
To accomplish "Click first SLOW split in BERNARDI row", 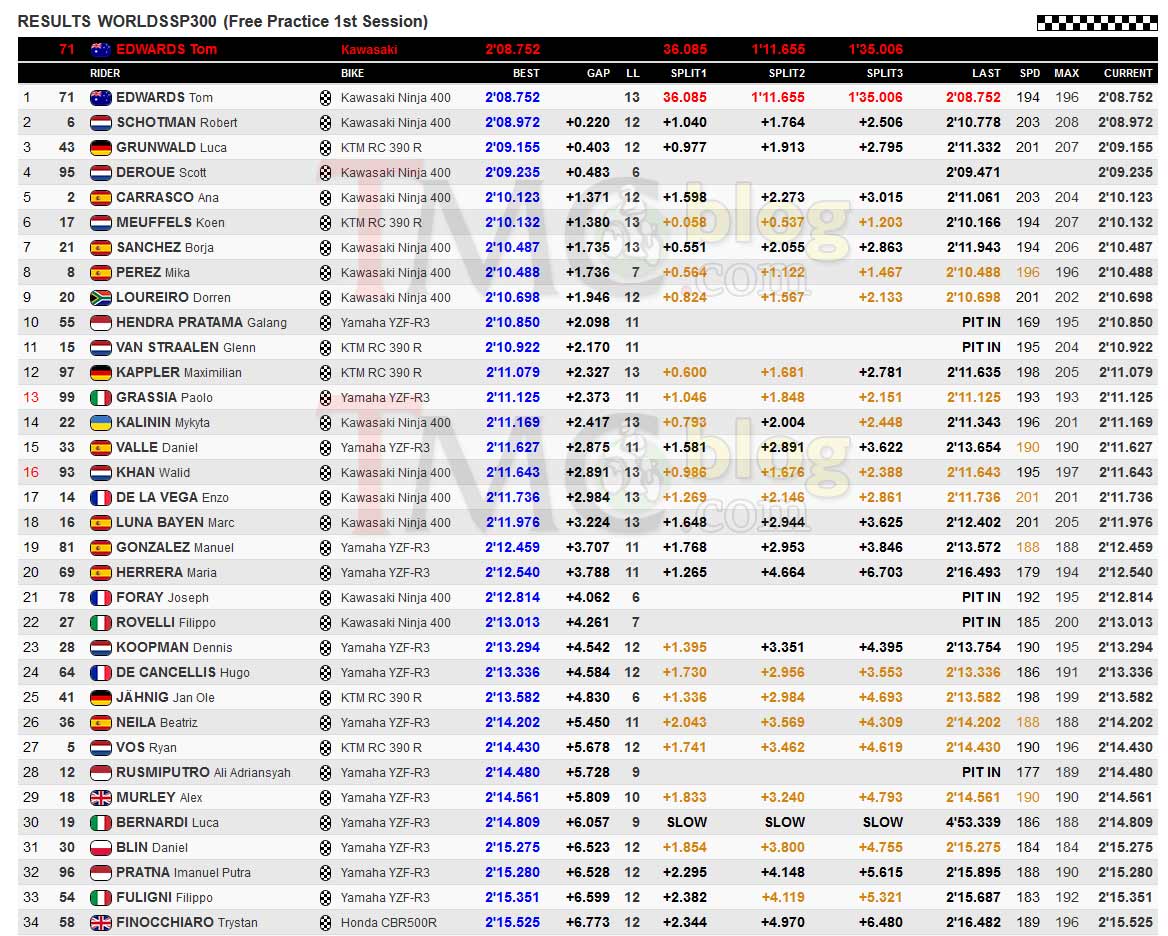I will pos(687,823).
